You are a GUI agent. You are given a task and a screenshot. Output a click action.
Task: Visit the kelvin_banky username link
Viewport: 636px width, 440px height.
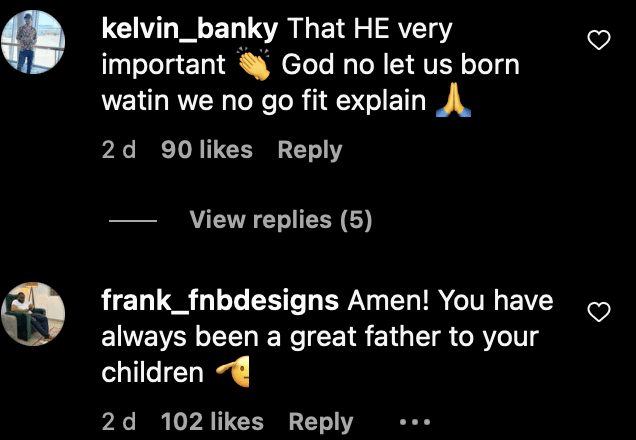[179, 30]
